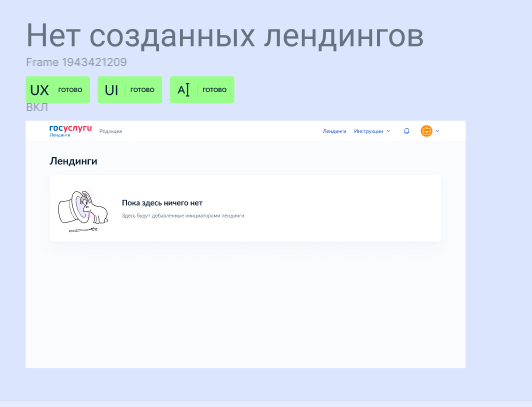Click the empty state description subtext
Screen dimensions: 532x407
click(x=183, y=216)
